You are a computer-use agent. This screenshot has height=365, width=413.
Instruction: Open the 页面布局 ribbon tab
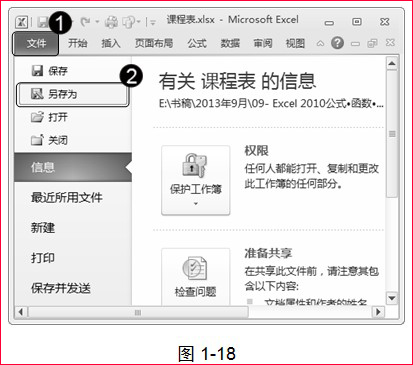coord(154,43)
